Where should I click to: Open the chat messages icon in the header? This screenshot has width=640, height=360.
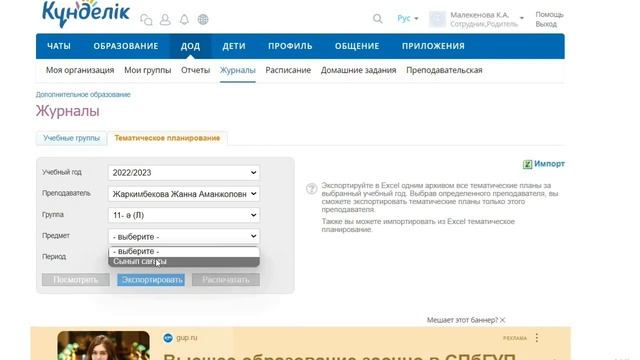pos(146,19)
